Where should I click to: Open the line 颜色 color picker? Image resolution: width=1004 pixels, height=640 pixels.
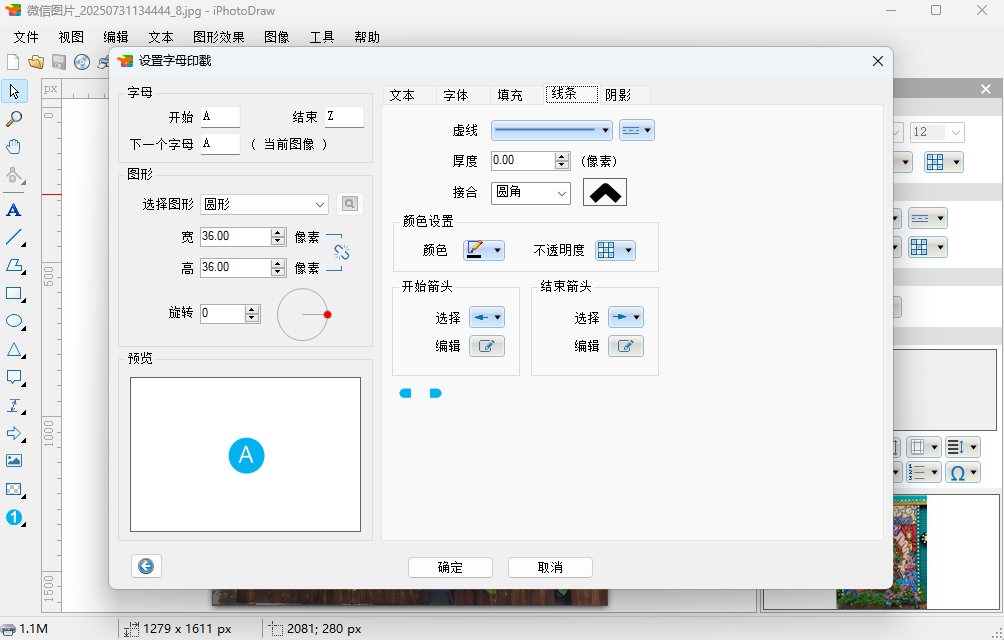484,250
